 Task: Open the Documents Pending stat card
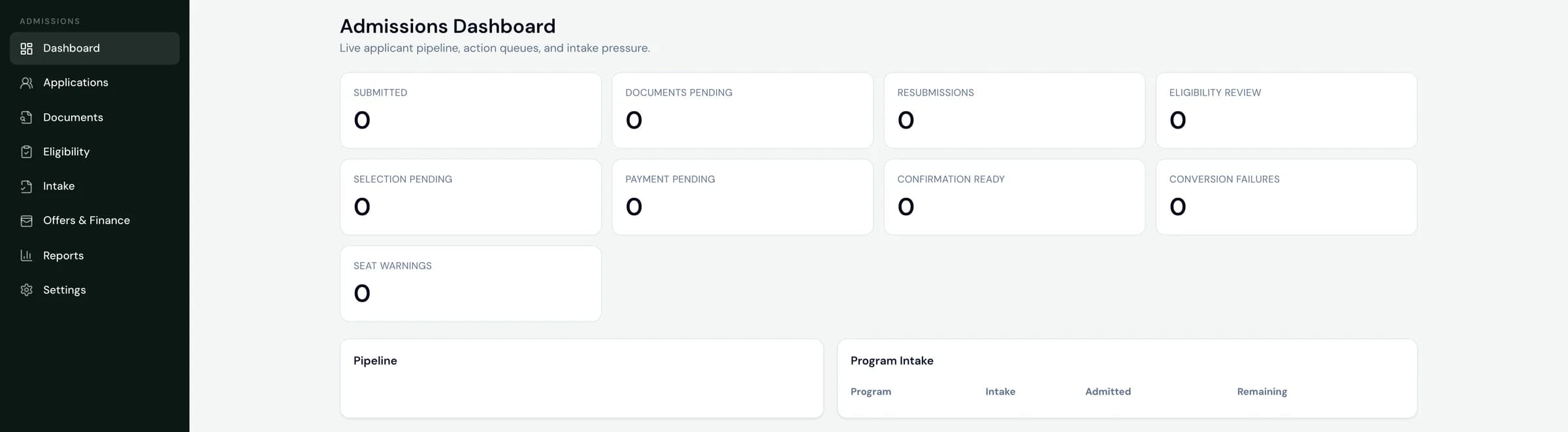pyautogui.click(x=742, y=110)
